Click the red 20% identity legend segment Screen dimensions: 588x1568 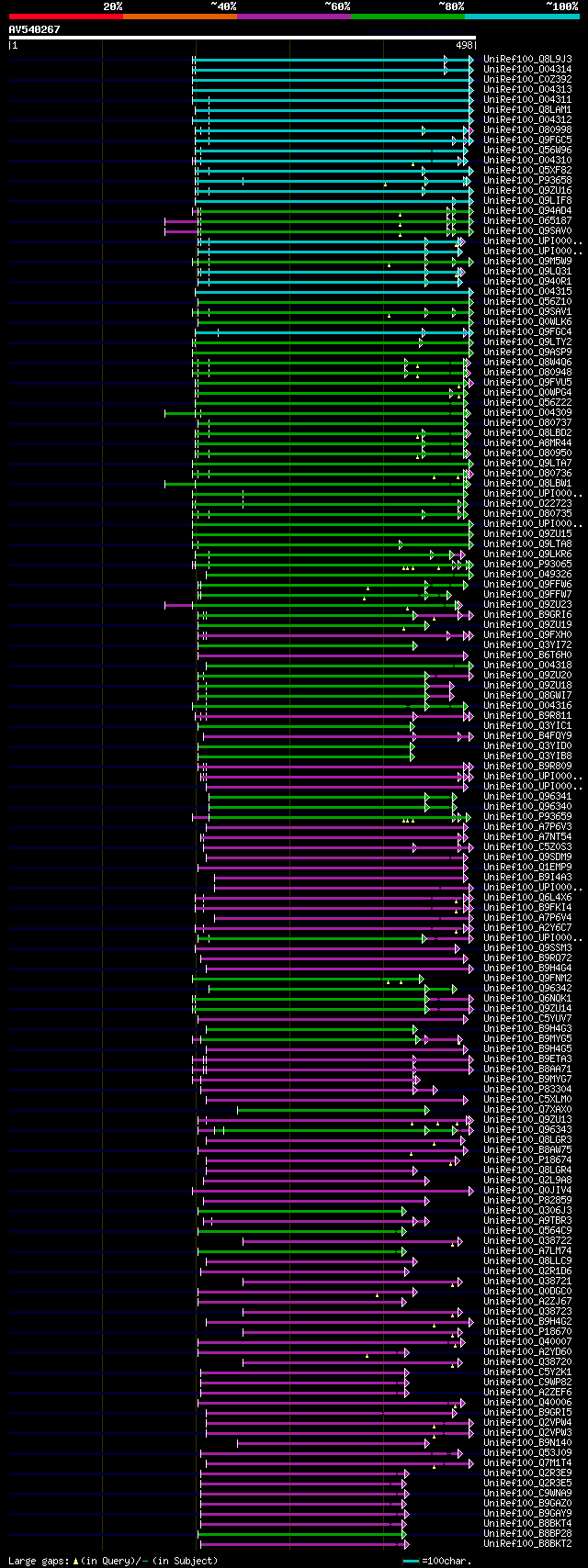click(x=66, y=17)
